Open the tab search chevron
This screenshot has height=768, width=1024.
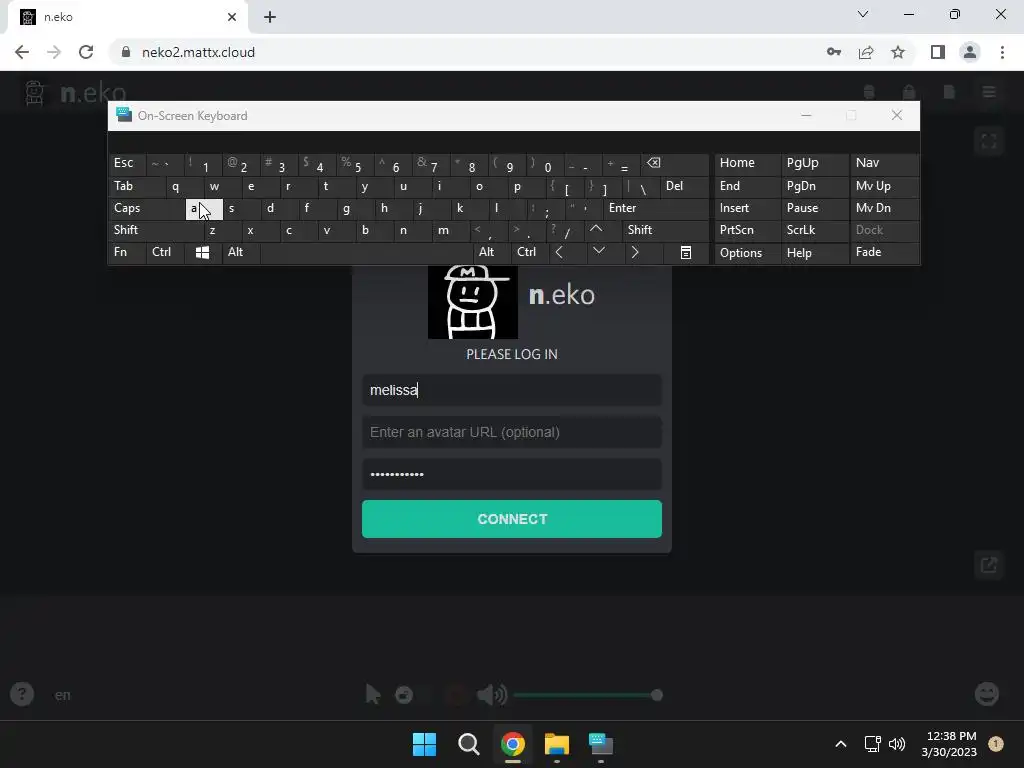point(863,14)
